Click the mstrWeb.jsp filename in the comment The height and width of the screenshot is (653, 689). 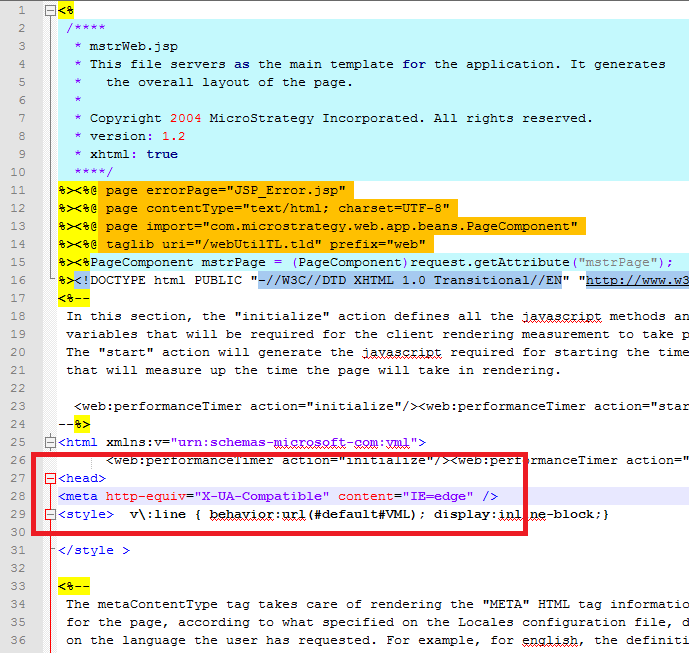tap(133, 46)
